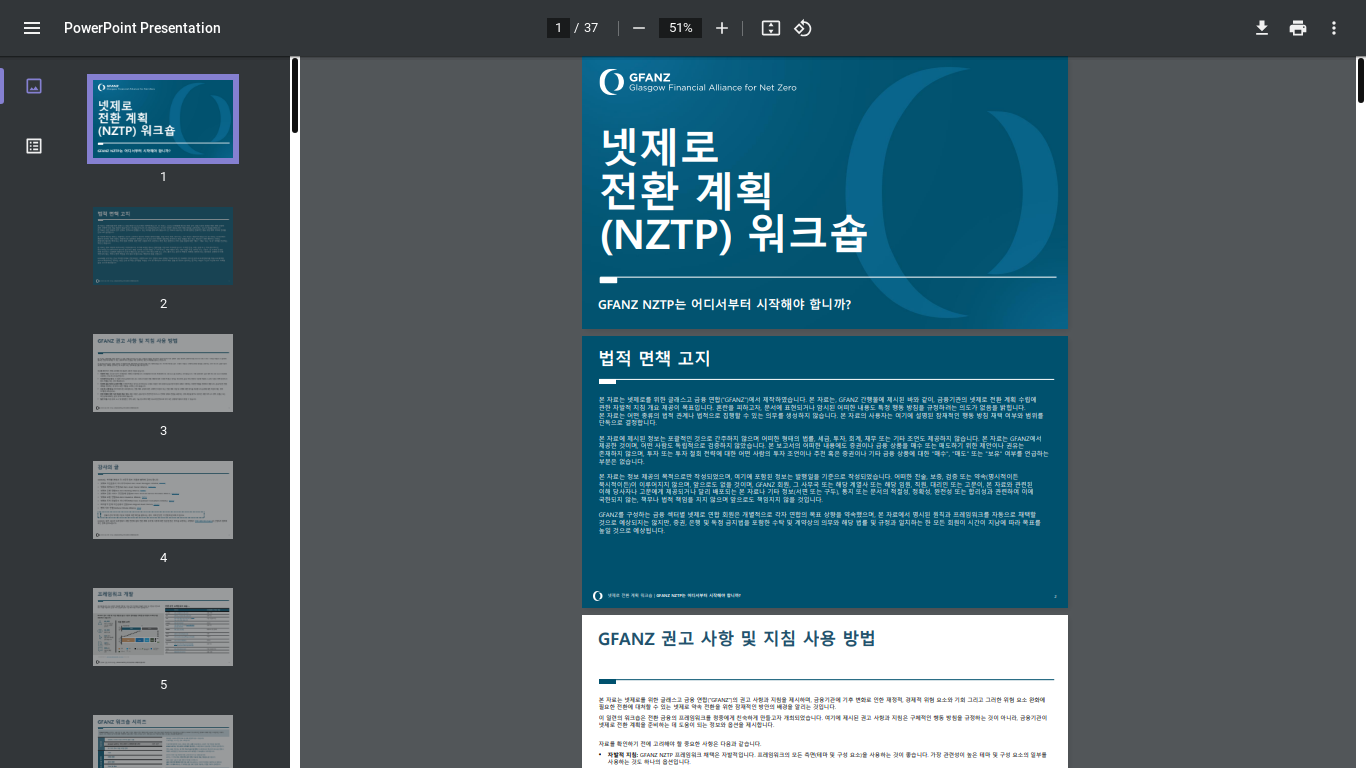Click the zoom out minus button
Image resolution: width=1366 pixels, height=768 pixels.
click(639, 28)
